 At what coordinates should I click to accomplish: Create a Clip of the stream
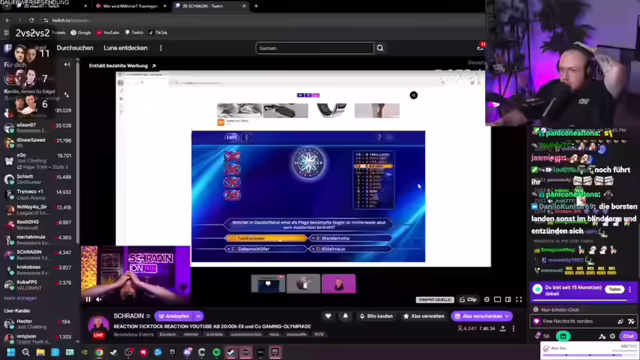468,299
